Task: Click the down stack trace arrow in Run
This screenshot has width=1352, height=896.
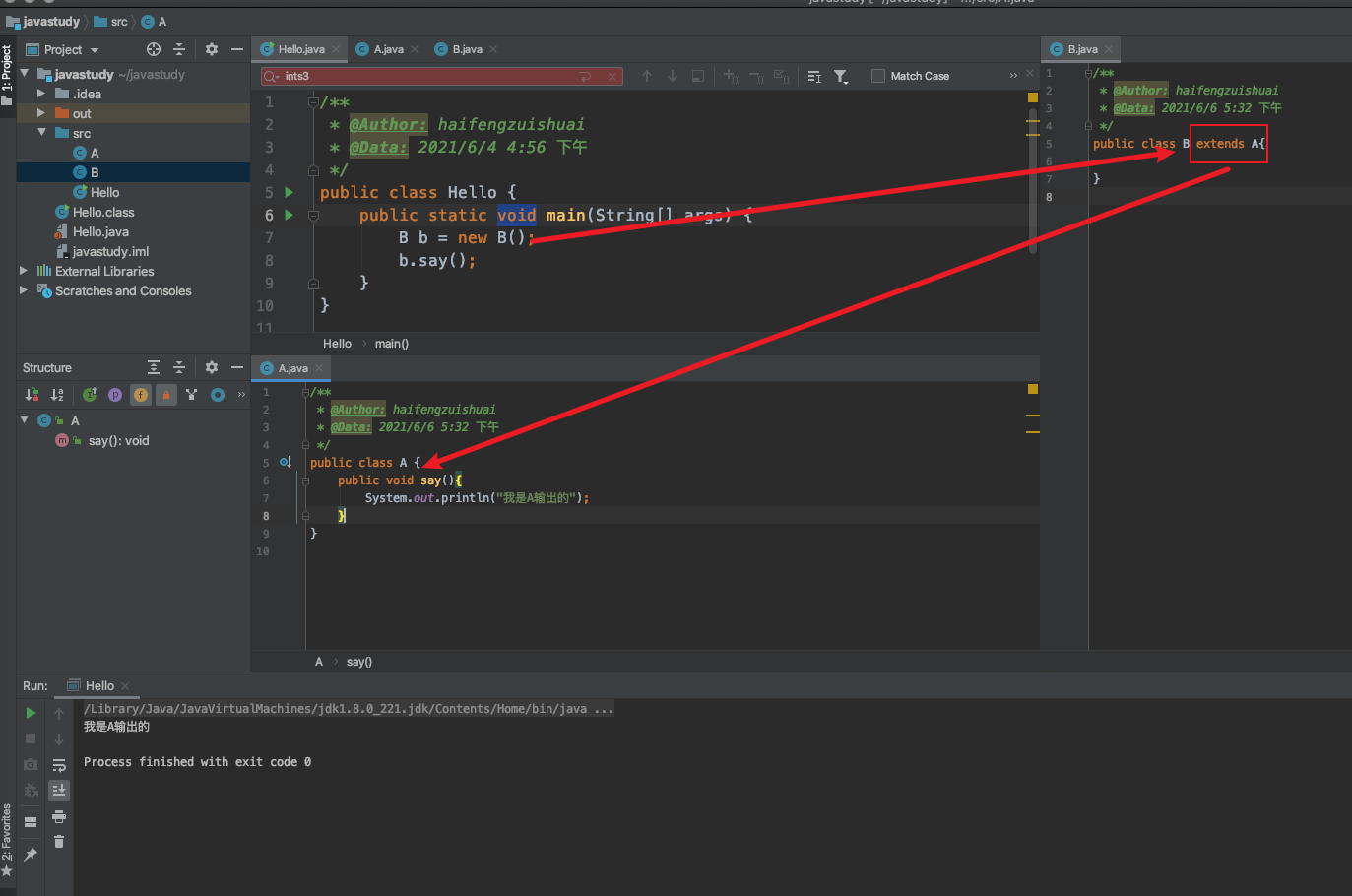Action: [59, 739]
